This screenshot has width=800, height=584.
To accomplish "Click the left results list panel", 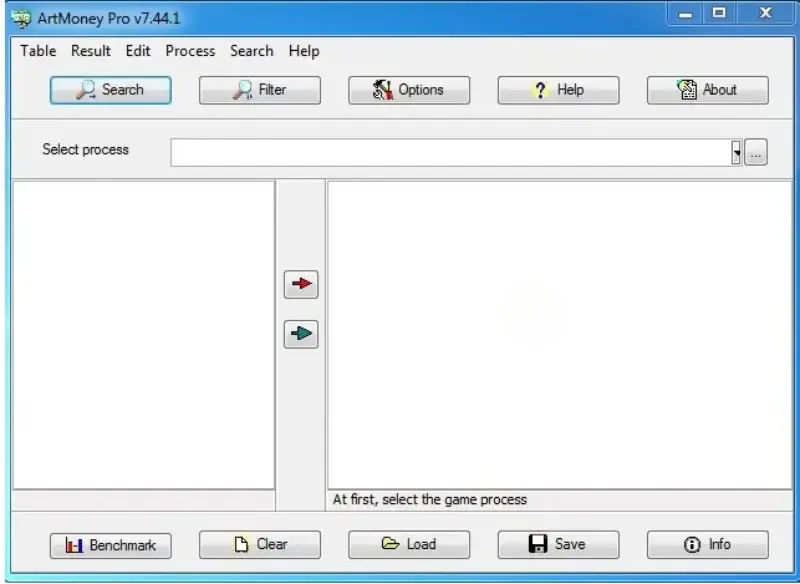I will pos(143,335).
